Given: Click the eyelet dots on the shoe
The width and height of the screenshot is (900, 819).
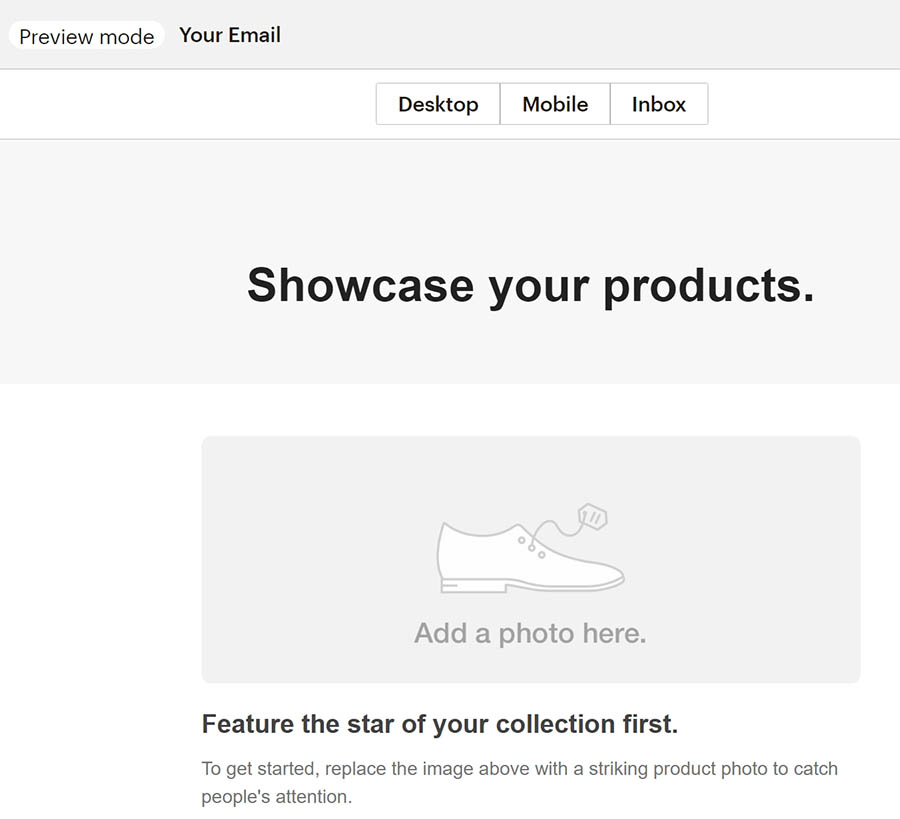Looking at the screenshot, I should point(532,546).
